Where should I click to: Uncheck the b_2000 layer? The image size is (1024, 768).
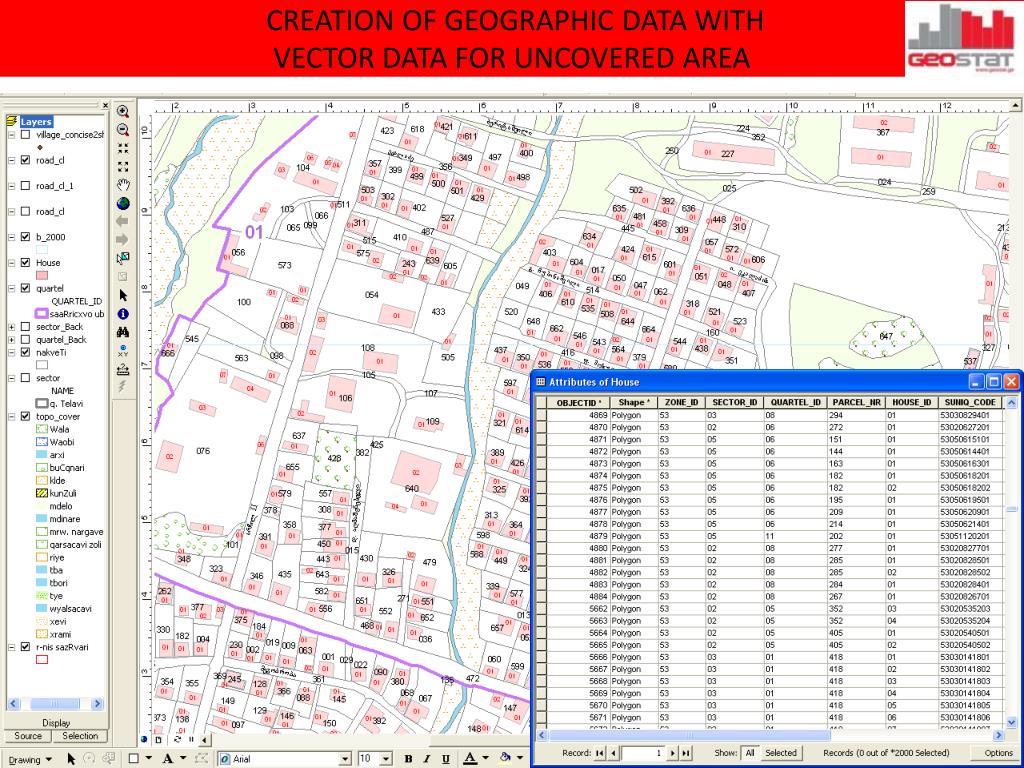coord(25,237)
